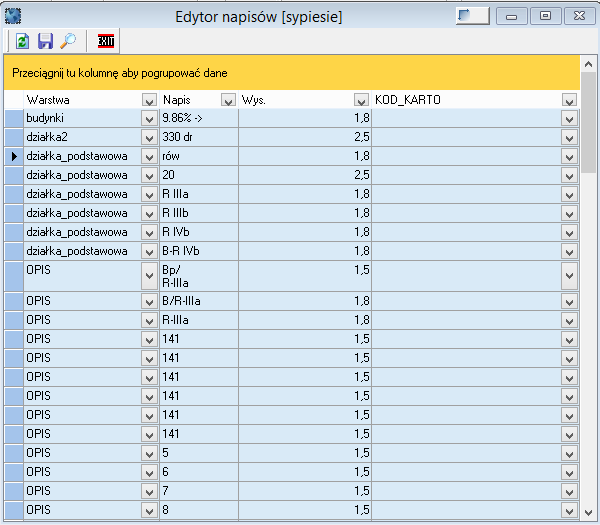Click the globe app icon in title bar
Viewport: 600px width, 525px height.
point(13,16)
